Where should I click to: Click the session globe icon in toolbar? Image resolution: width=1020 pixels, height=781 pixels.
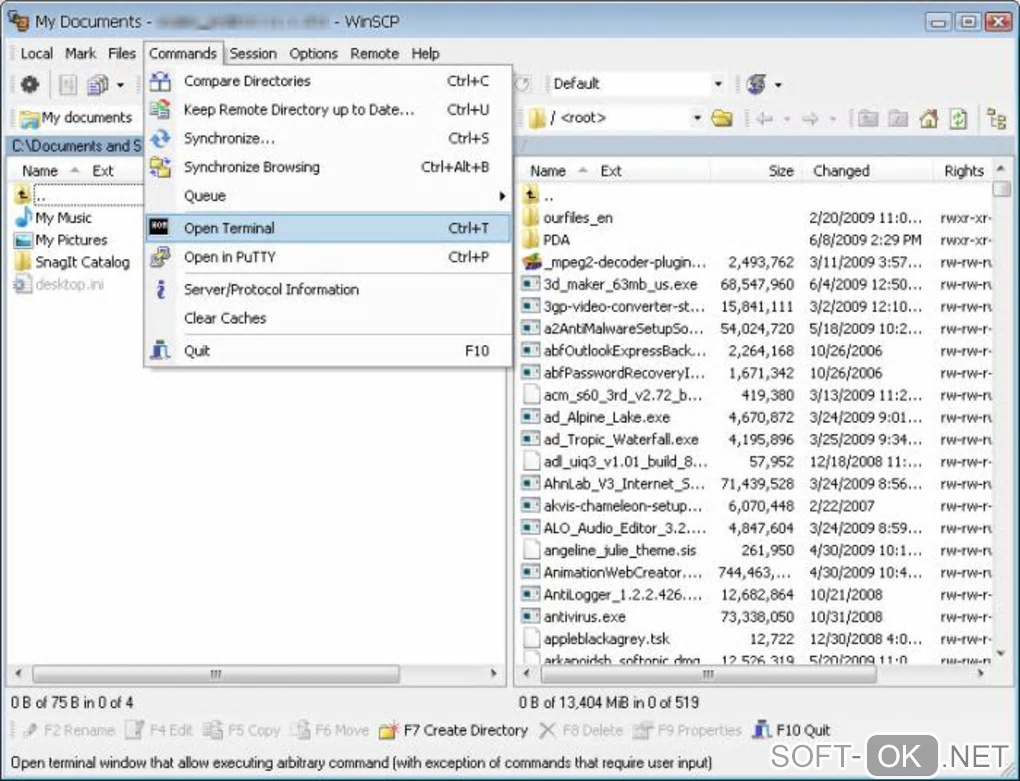756,84
